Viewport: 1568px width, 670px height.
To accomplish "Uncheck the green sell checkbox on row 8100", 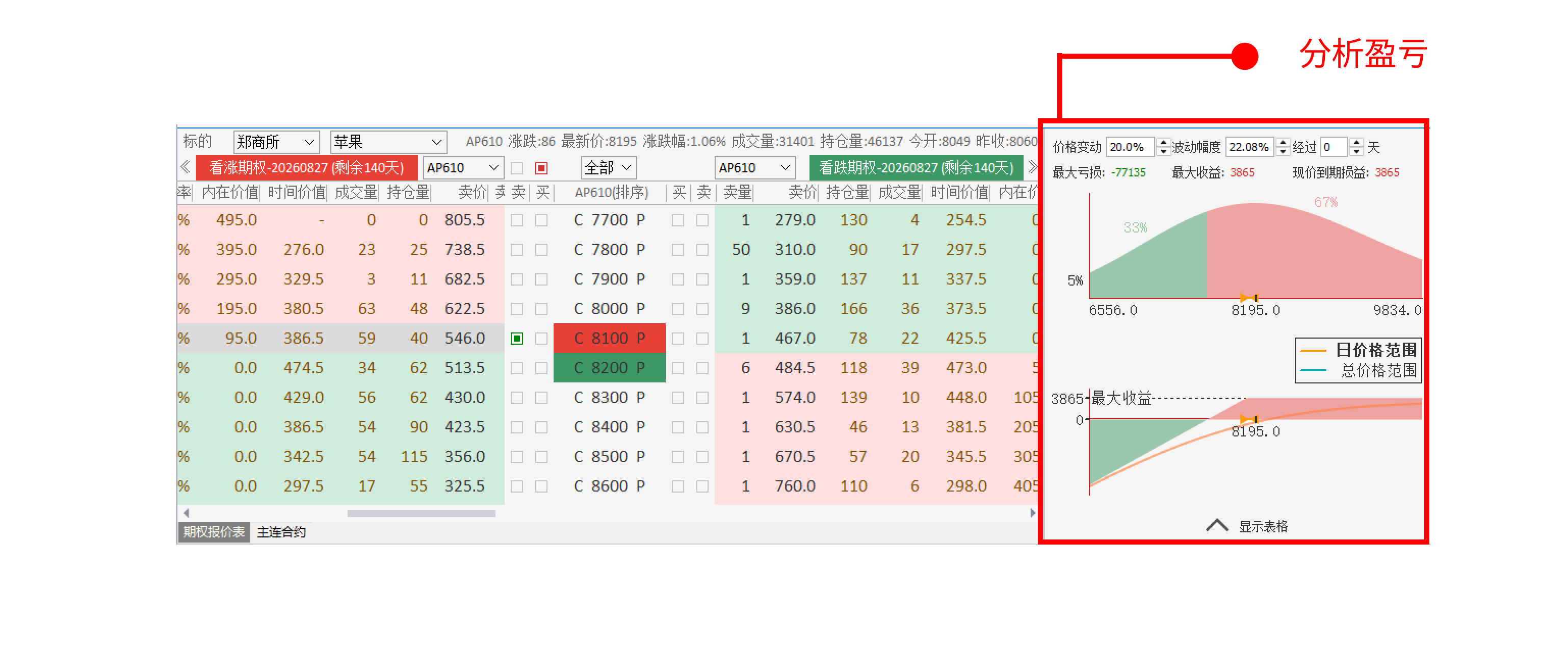I will [517, 339].
